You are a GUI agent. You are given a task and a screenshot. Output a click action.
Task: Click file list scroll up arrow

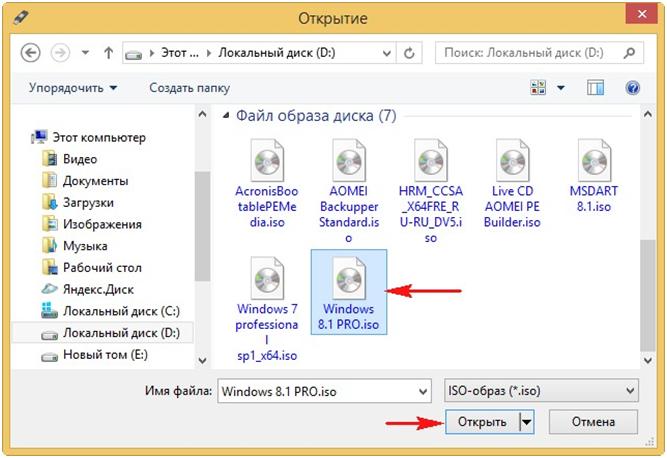[x=648, y=114]
